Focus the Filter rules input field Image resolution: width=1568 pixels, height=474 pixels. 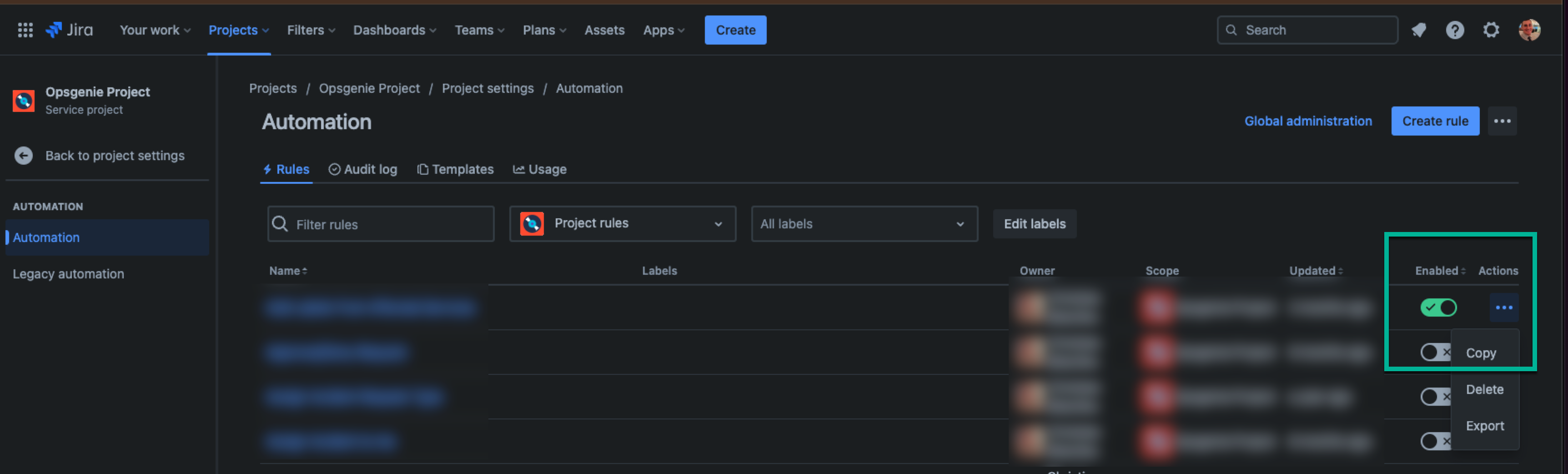[381, 224]
